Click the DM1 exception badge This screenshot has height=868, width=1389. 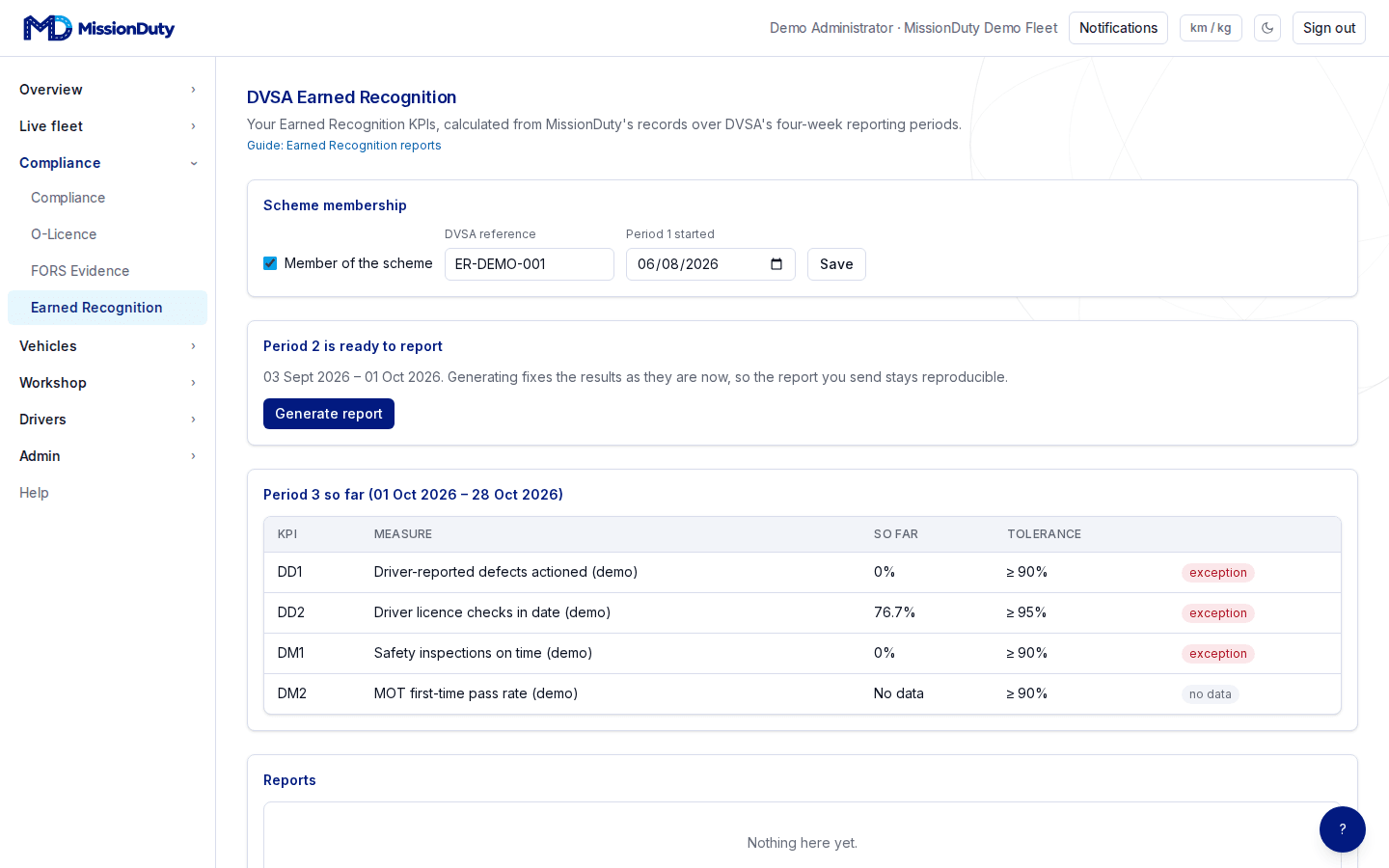(1218, 654)
